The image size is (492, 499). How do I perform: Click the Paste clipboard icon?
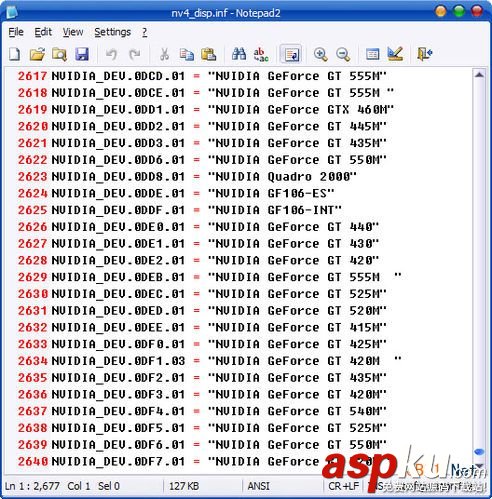[209, 54]
